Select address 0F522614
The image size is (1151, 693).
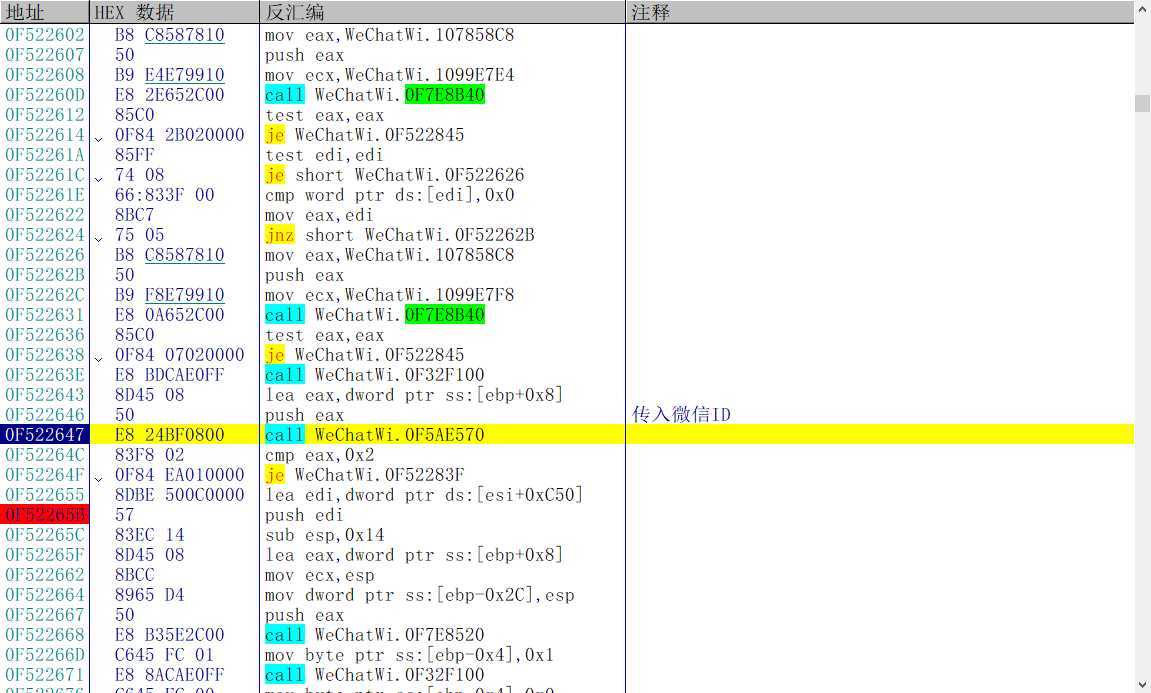pyautogui.click(x=45, y=135)
